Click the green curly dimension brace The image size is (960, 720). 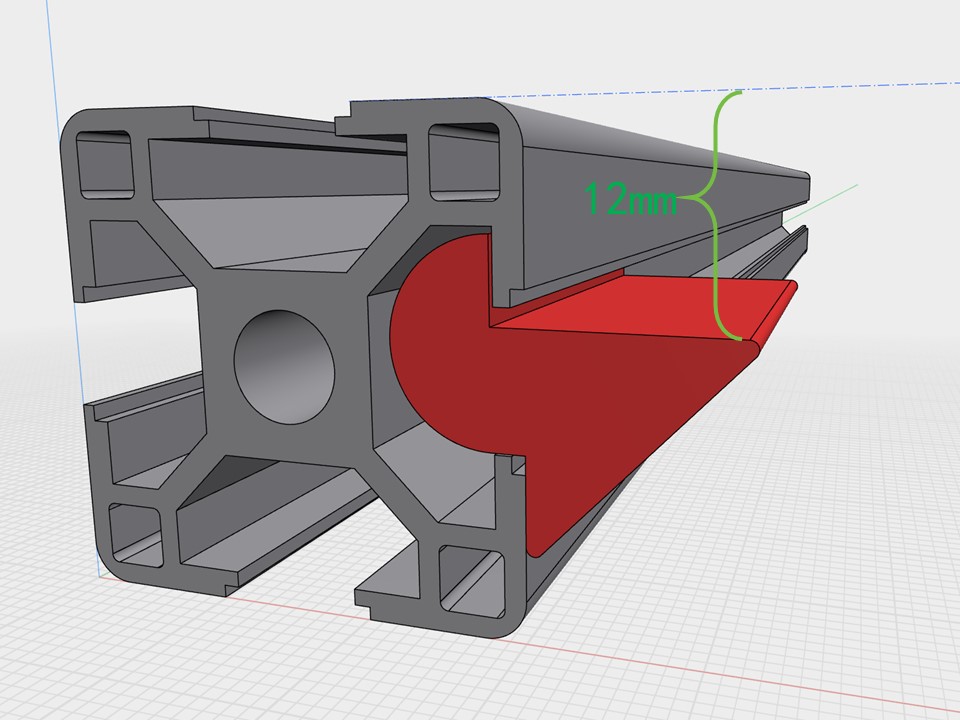pos(711,216)
